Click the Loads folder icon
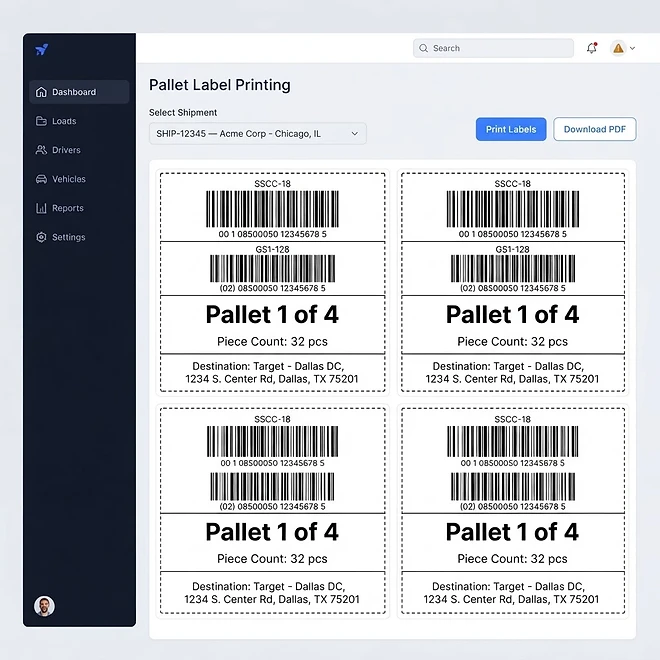 [x=41, y=121]
